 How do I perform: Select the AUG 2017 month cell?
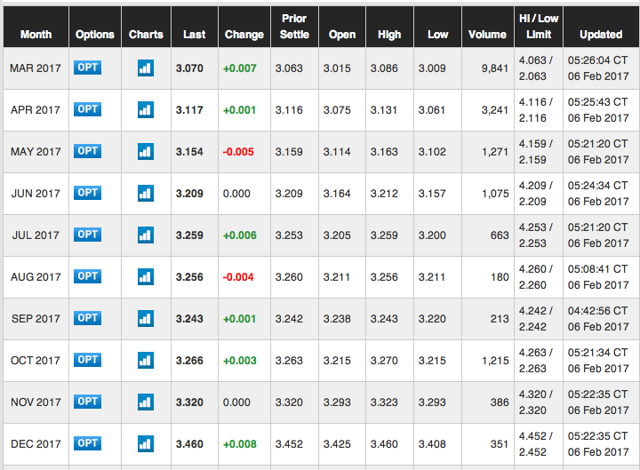point(36,277)
